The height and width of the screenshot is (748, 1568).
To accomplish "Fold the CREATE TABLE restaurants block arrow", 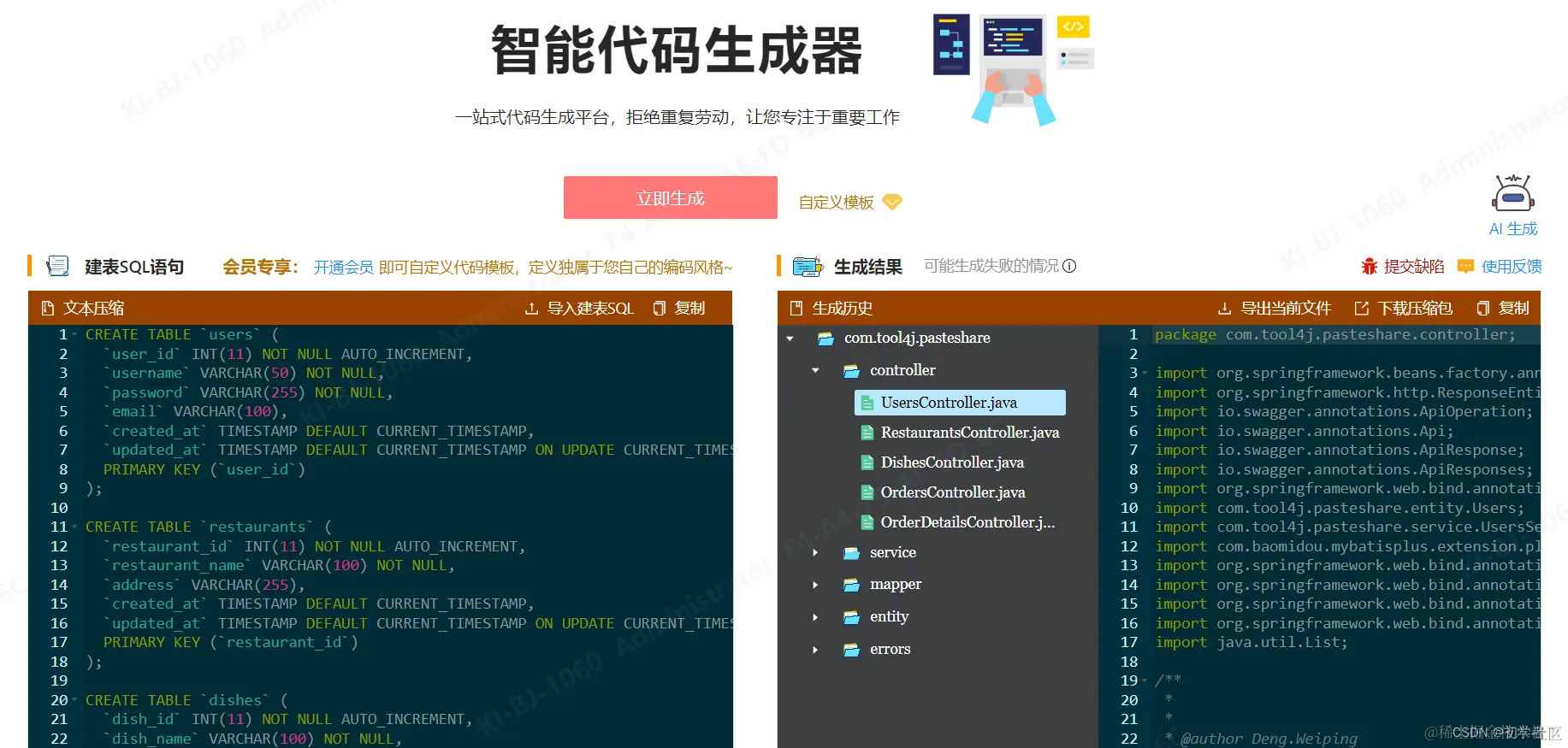I will [x=74, y=527].
